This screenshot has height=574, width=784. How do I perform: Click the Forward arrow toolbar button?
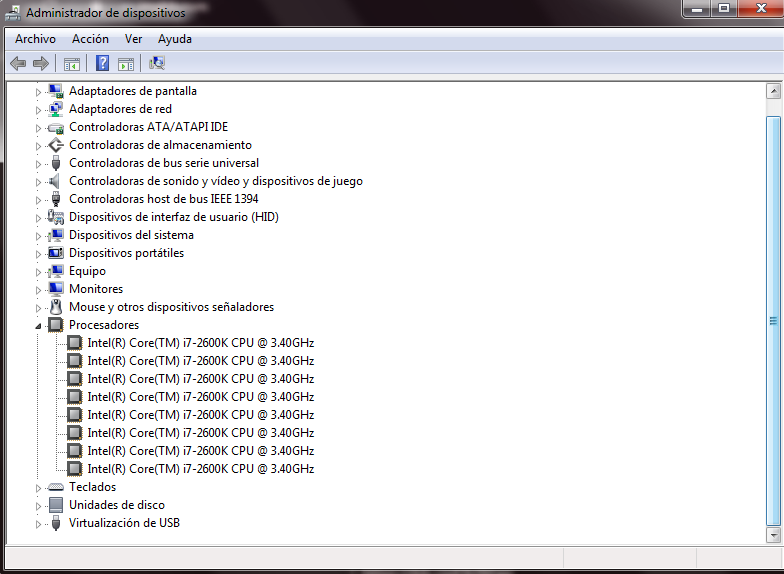pos(40,64)
